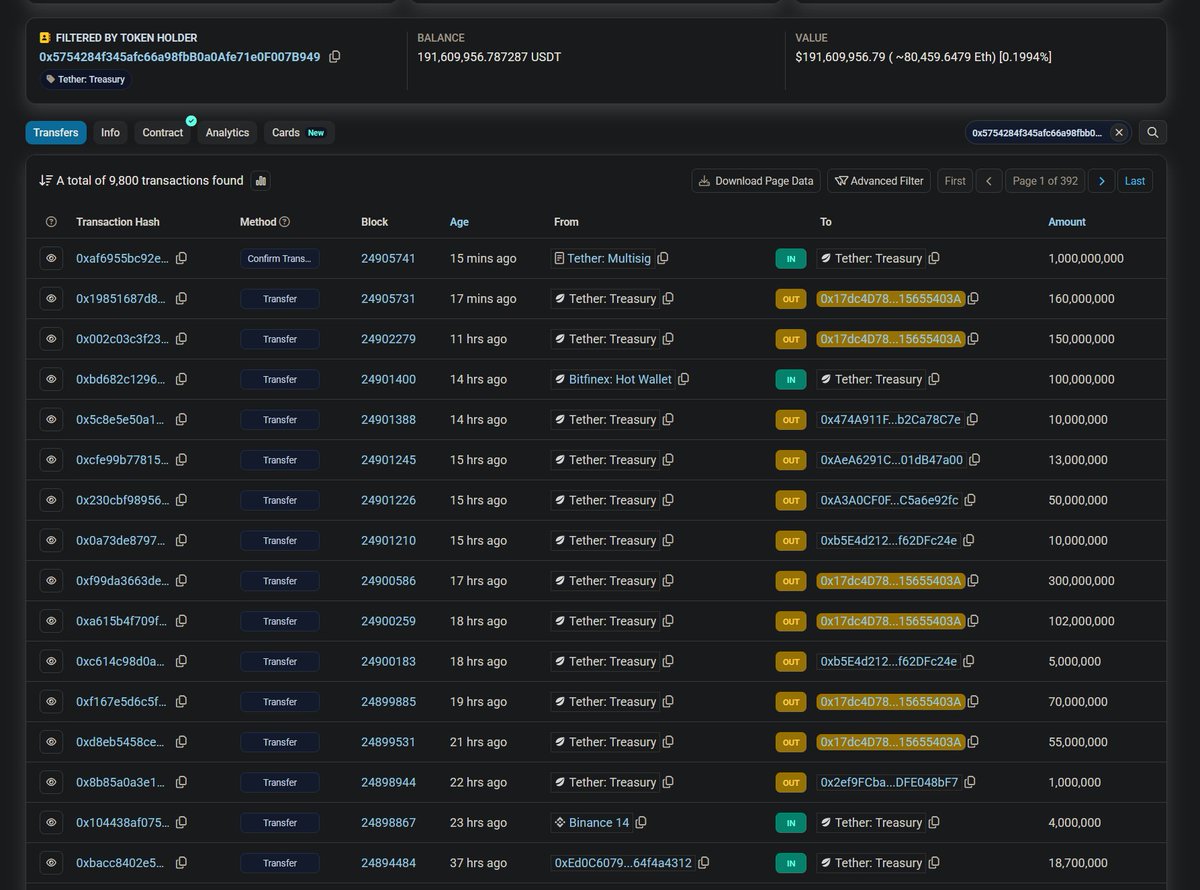Image resolution: width=1200 pixels, height=890 pixels.
Task: Go to the next page with the right chevron
Action: pos(1101,181)
